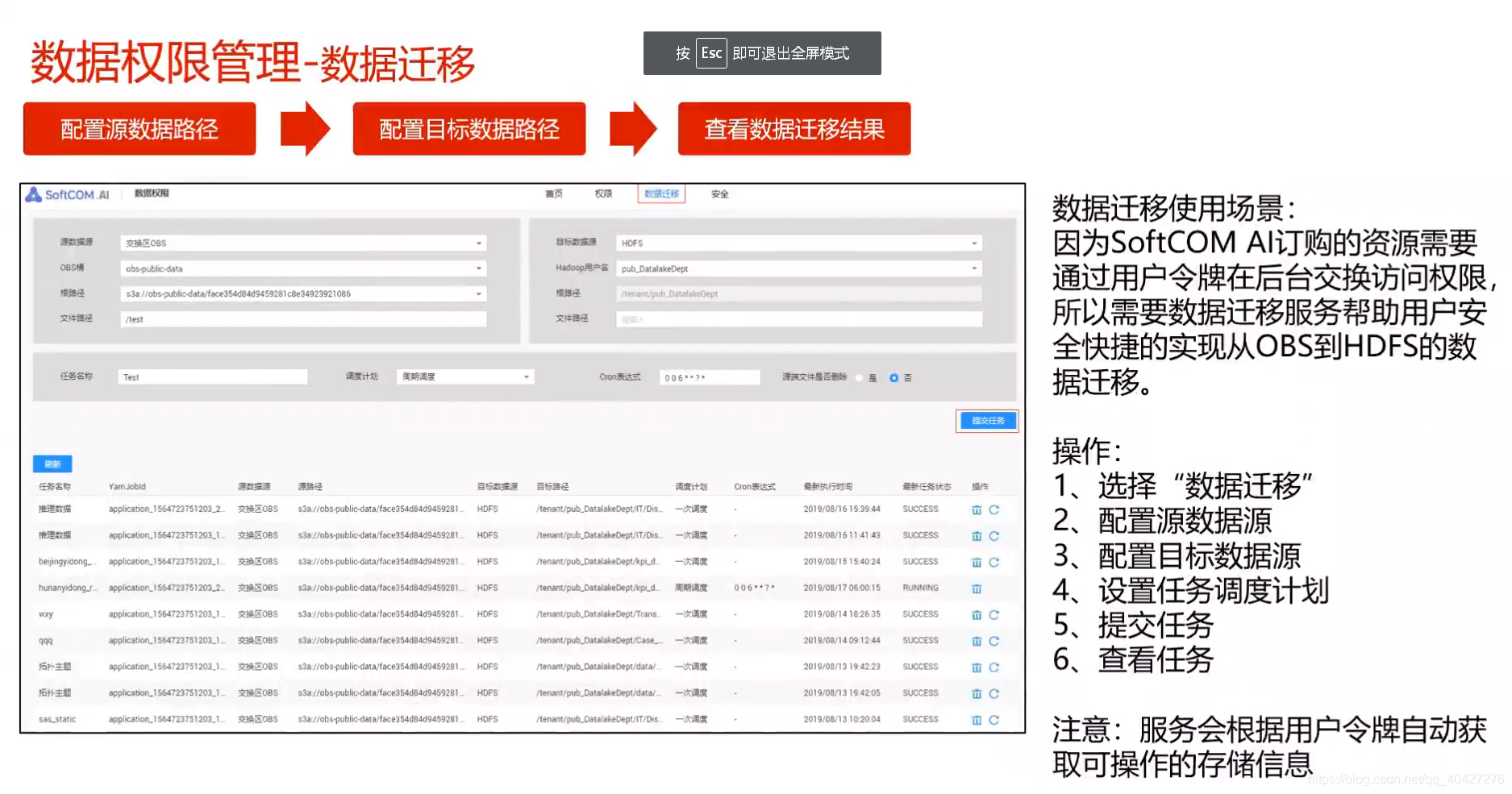Select 是 for deleting source files
Image resolution: width=1512 pixels, height=794 pixels.
point(860,378)
